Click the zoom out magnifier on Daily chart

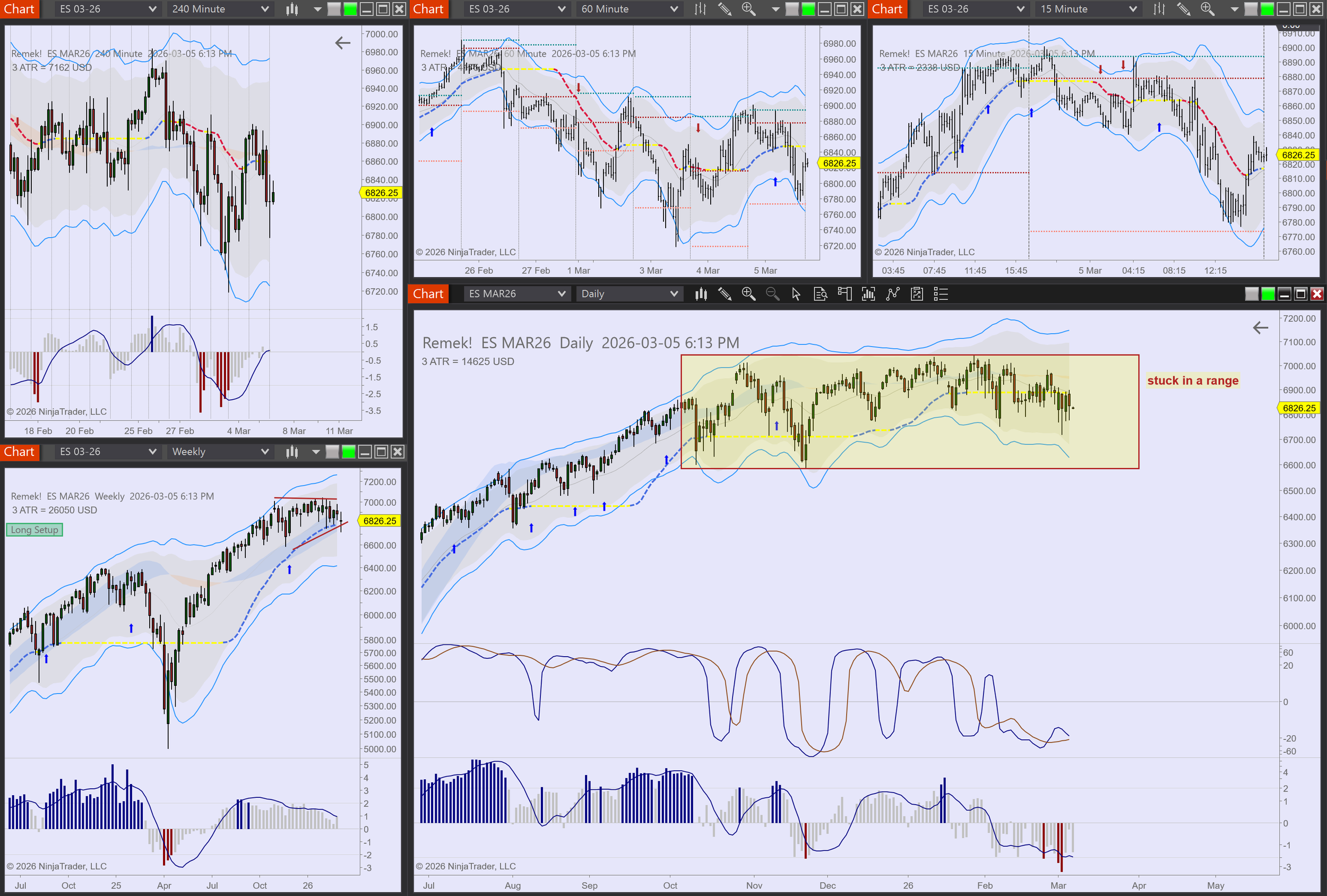[x=772, y=294]
